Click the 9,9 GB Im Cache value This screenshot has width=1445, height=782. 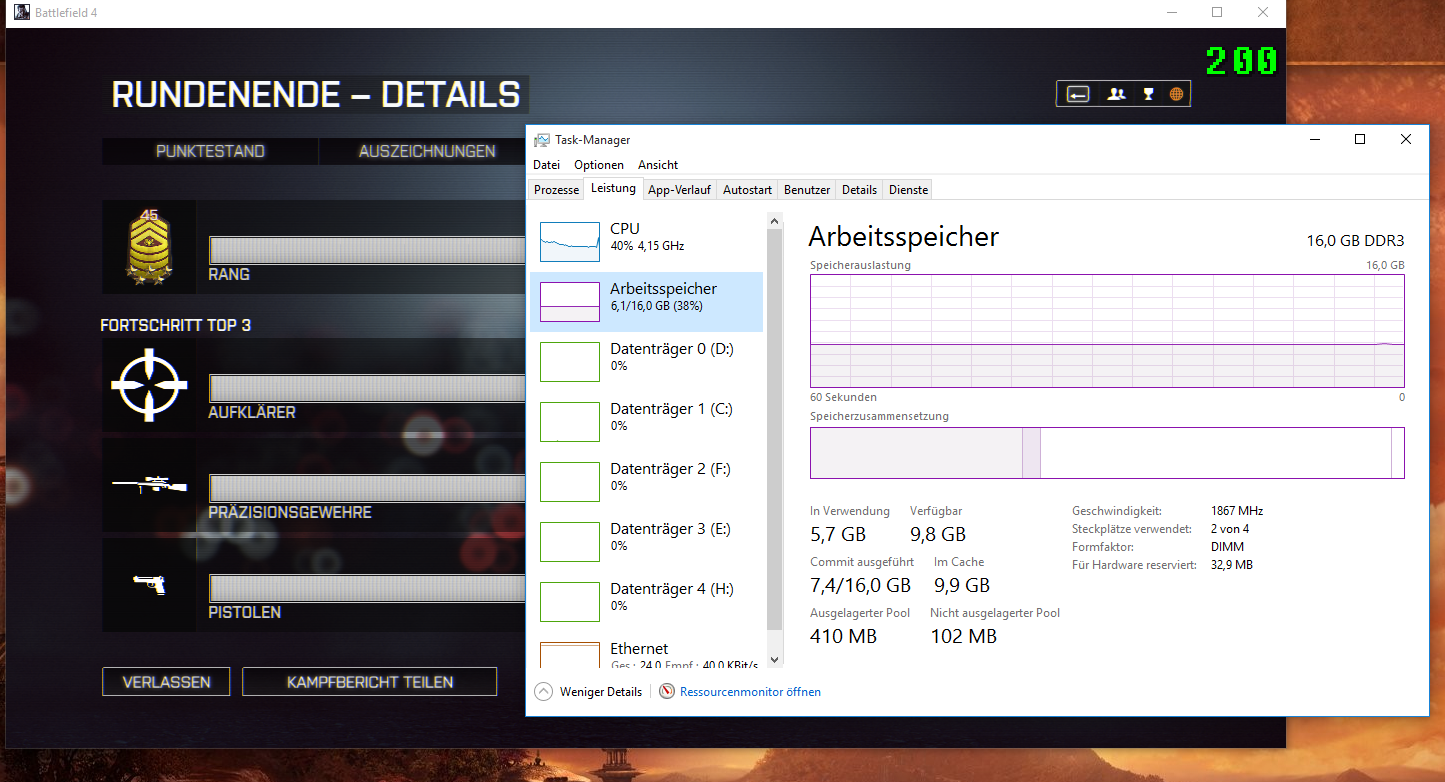pyautogui.click(x=962, y=585)
